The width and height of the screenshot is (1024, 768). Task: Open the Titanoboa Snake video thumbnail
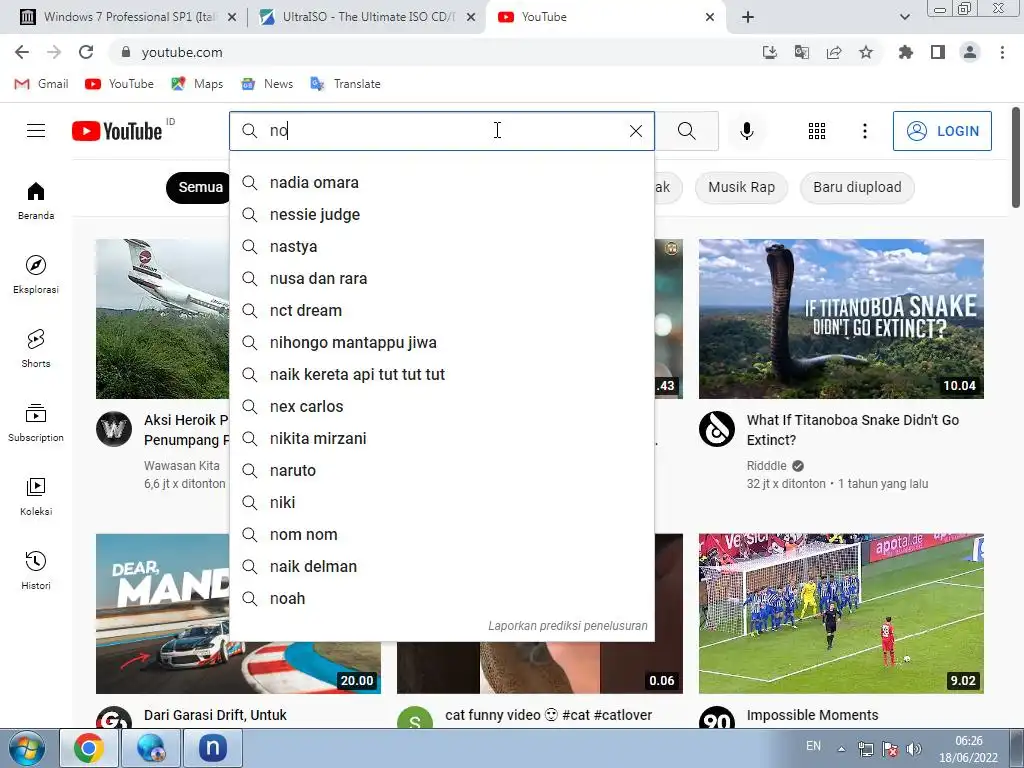pos(841,319)
